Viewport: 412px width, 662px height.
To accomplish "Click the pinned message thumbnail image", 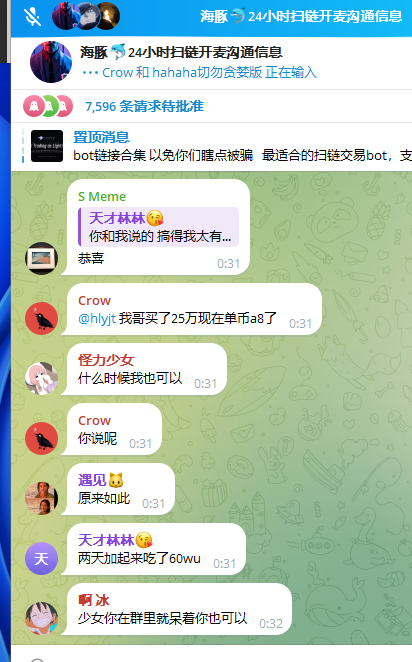I will 47,146.
